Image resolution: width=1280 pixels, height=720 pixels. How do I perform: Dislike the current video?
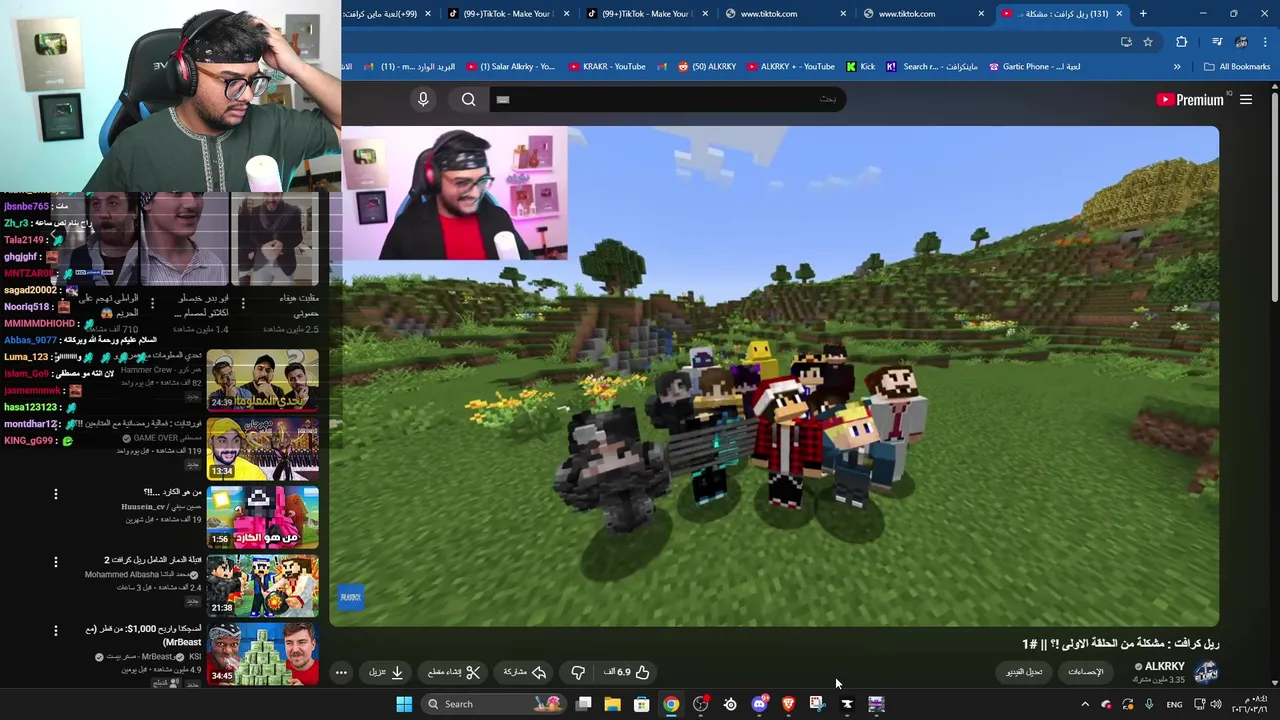point(578,672)
